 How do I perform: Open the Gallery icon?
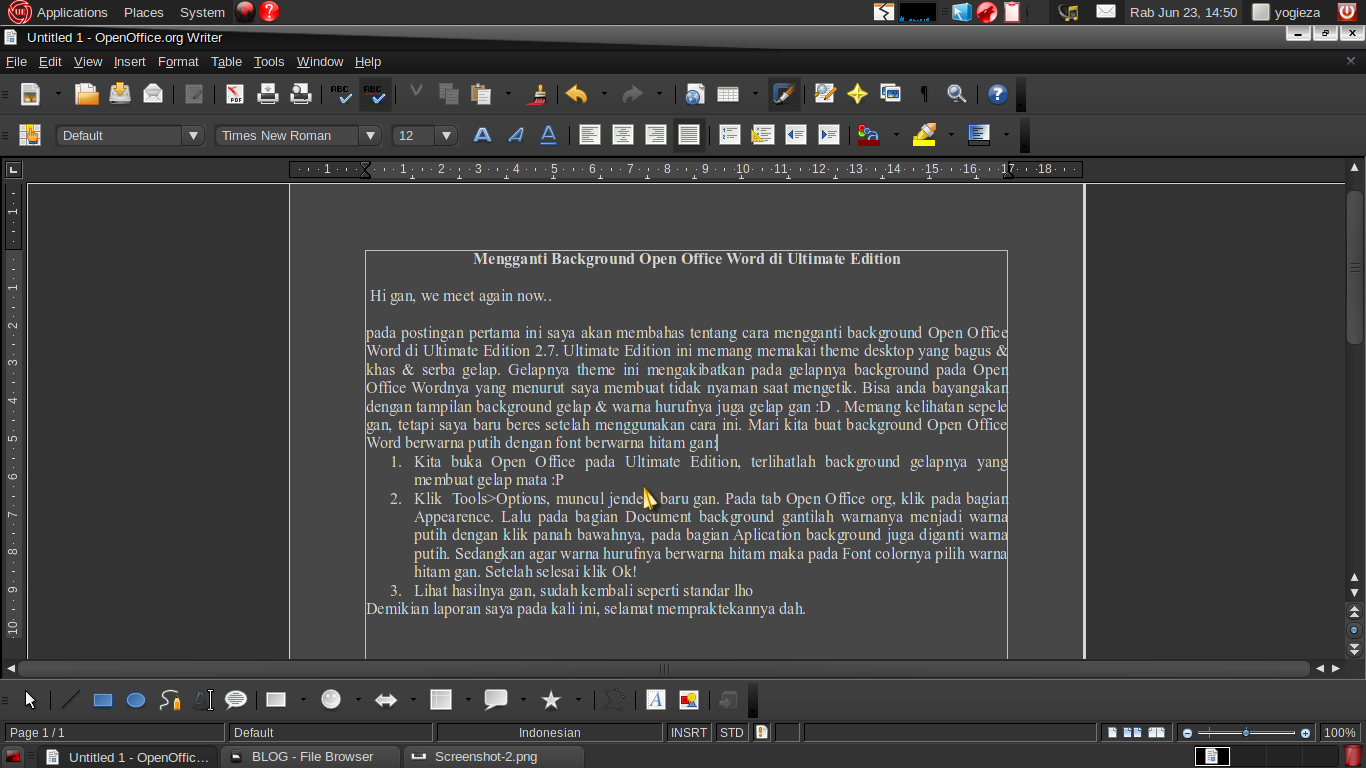[890, 94]
